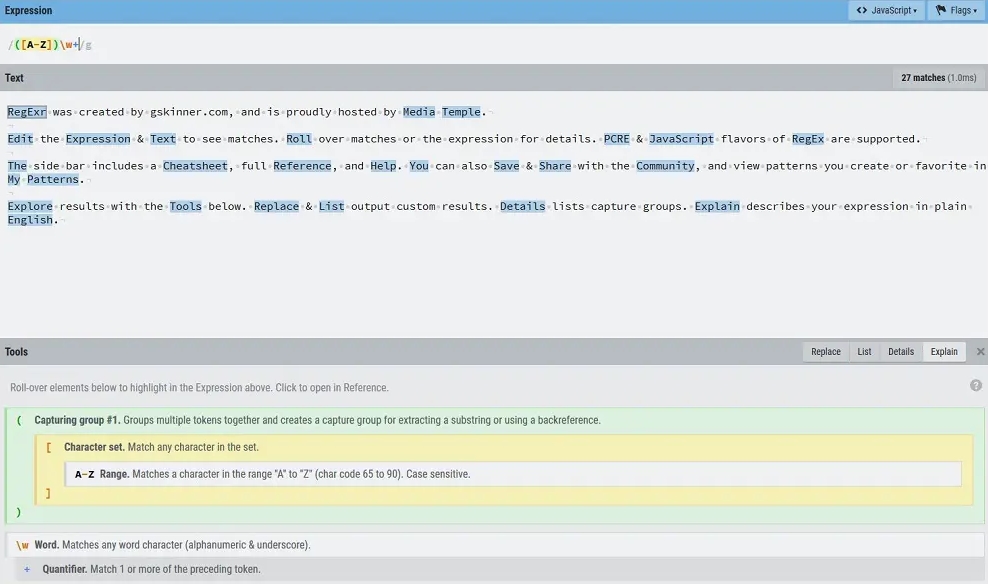Click the Roll-over elements hint text
Viewport: 988px width, 584px height.
coord(199,387)
